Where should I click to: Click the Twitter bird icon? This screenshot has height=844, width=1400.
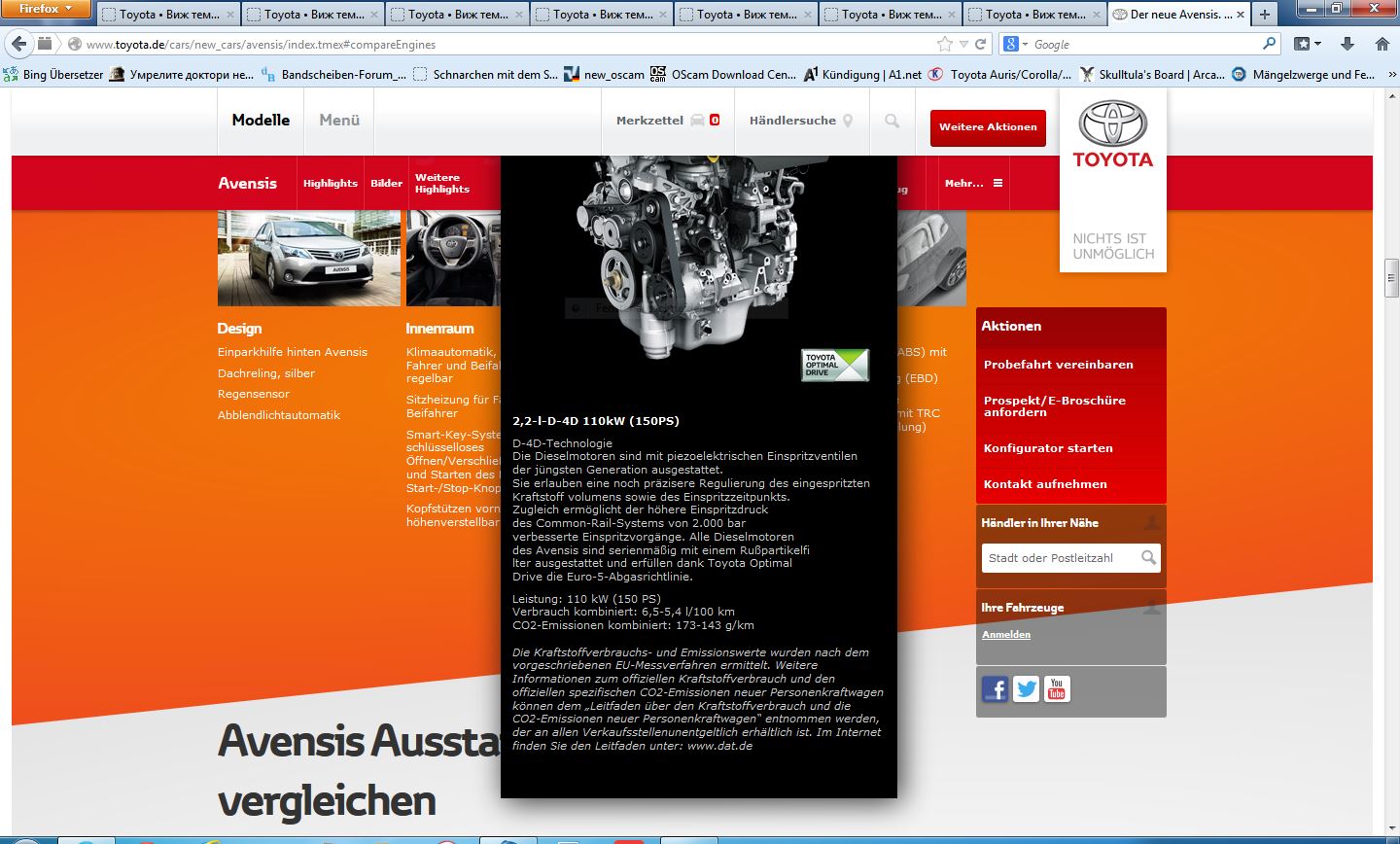pos(1026,689)
